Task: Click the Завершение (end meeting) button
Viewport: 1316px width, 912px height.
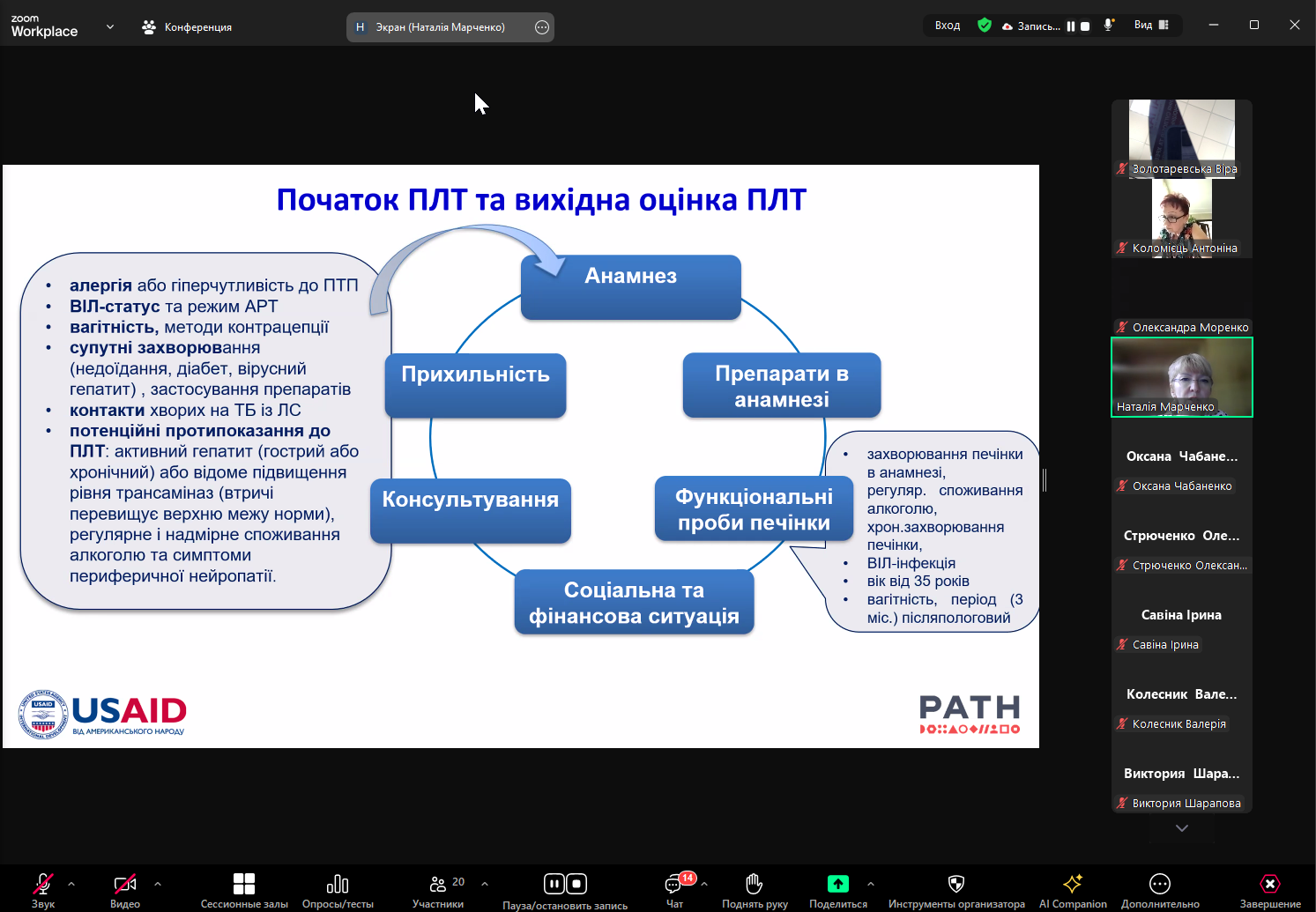Action: point(1269,884)
